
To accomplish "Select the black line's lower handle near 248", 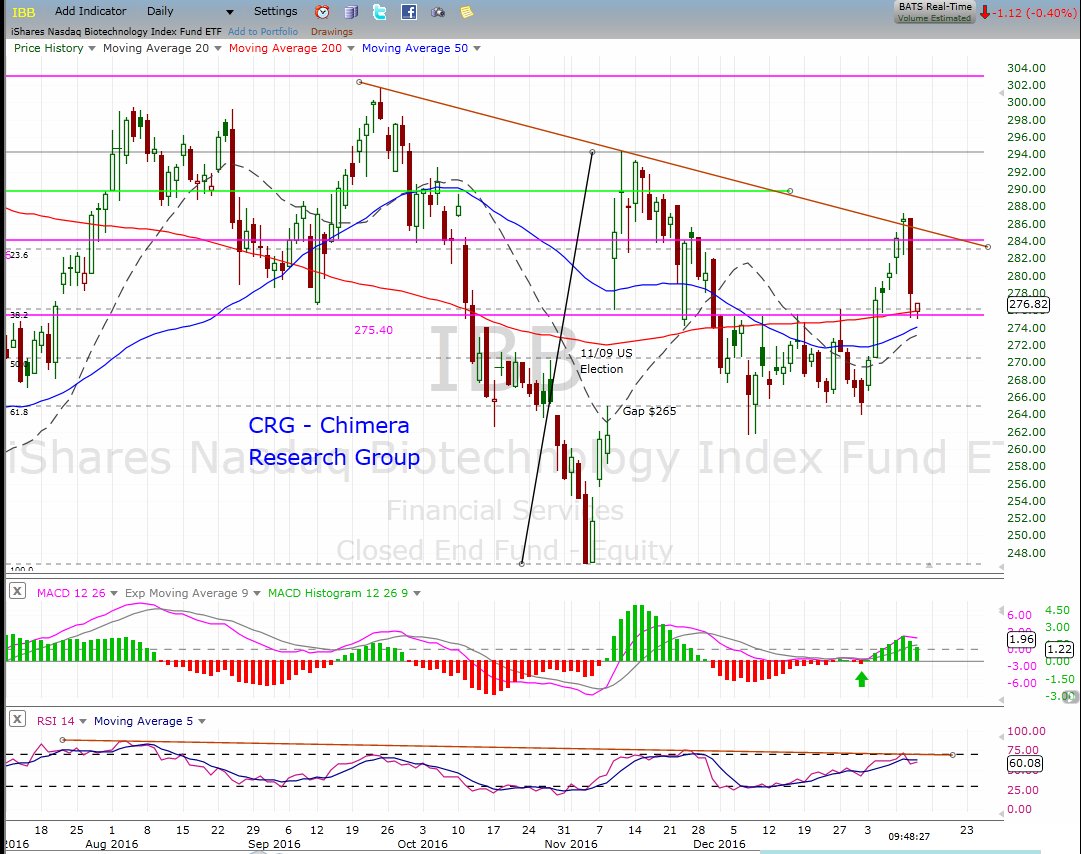I will point(522,564).
